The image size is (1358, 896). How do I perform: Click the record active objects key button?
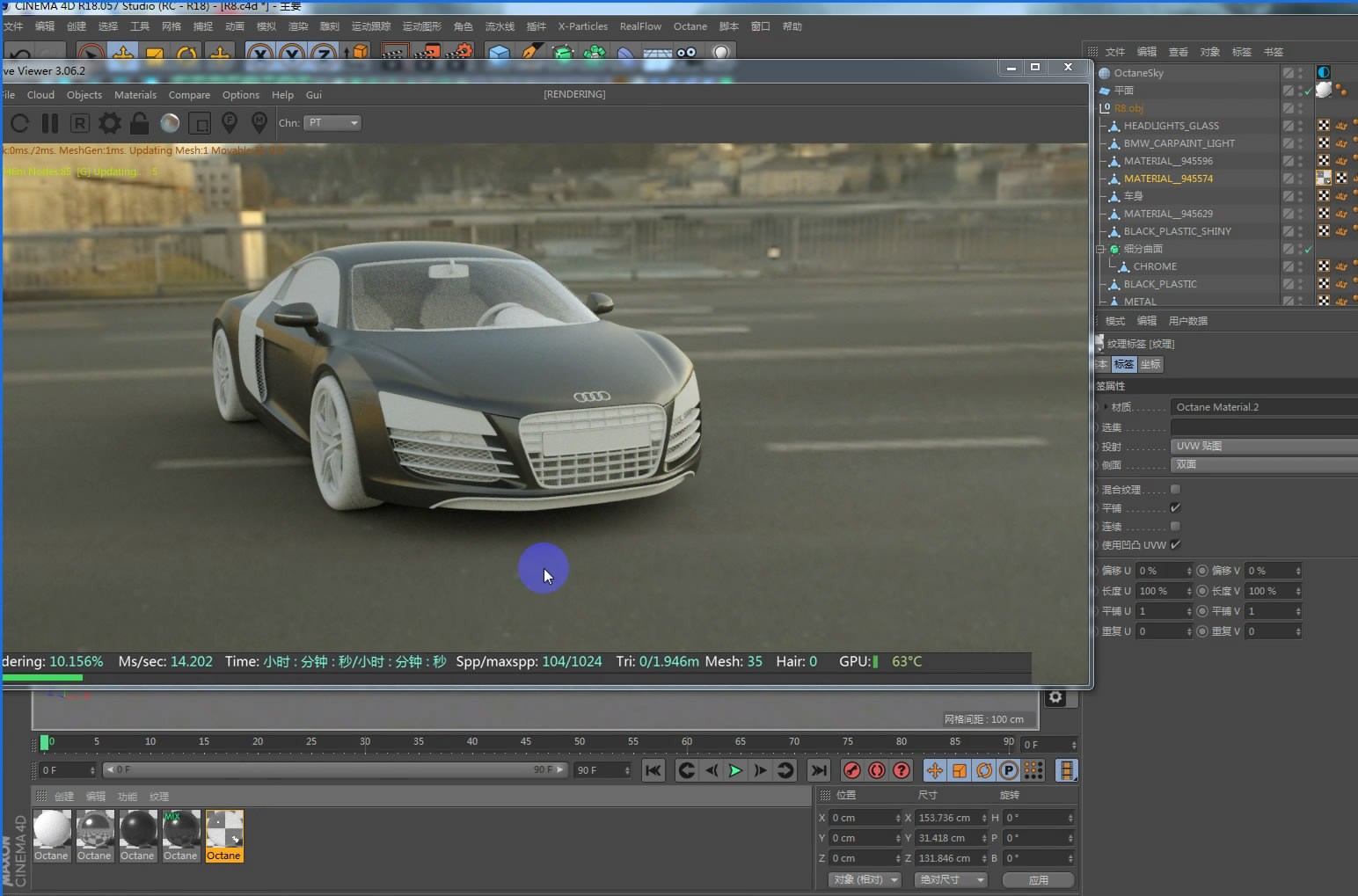click(x=851, y=771)
